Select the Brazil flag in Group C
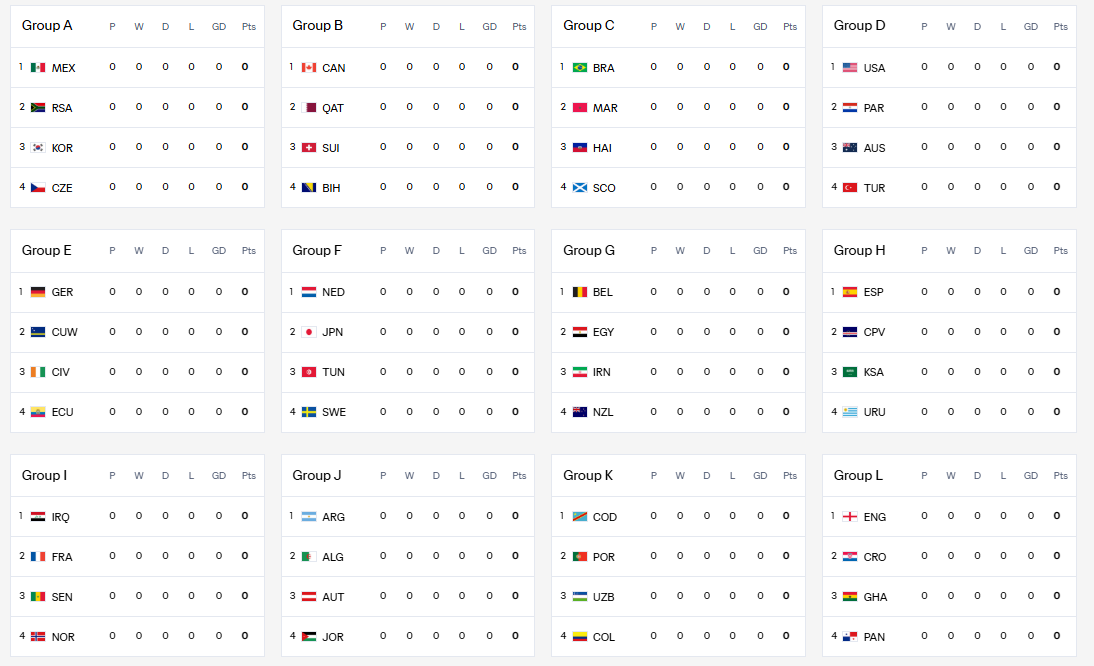The width and height of the screenshot is (1094, 666). coord(580,68)
